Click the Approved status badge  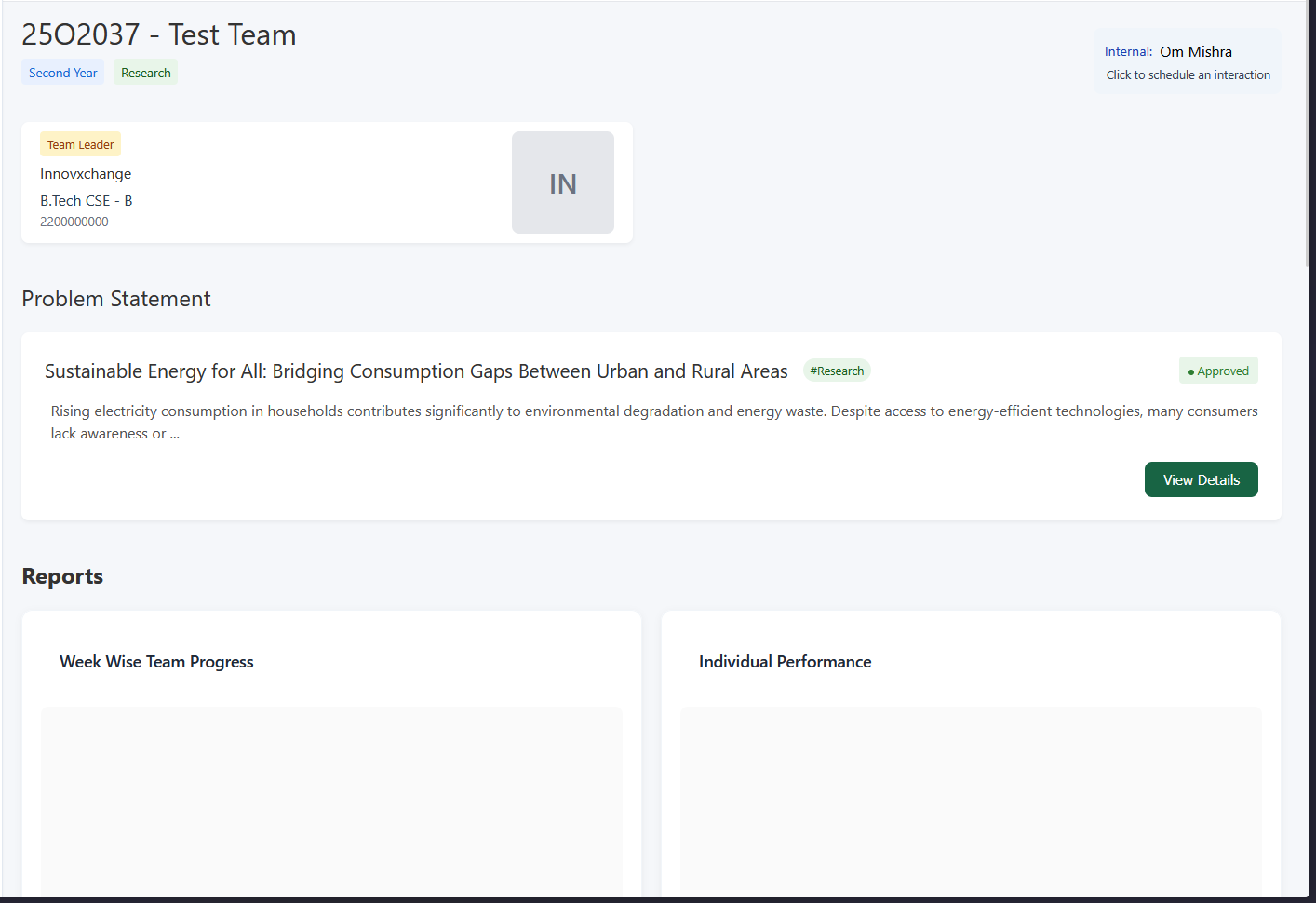[1218, 371]
